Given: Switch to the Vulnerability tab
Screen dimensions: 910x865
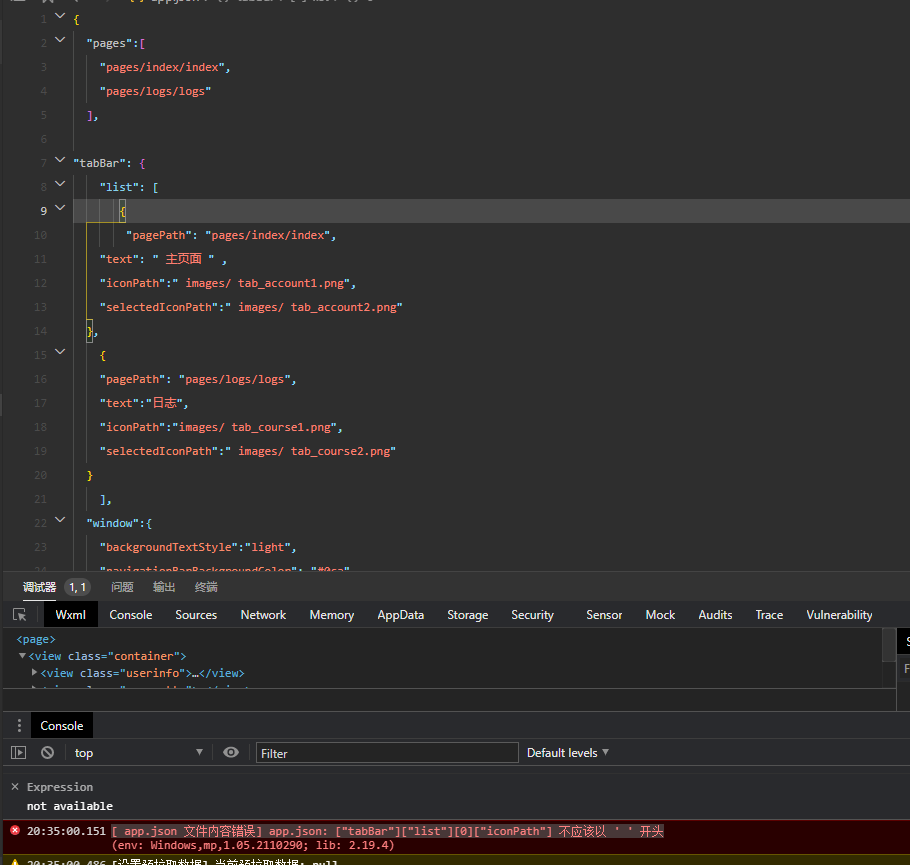Looking at the screenshot, I should 839,615.
